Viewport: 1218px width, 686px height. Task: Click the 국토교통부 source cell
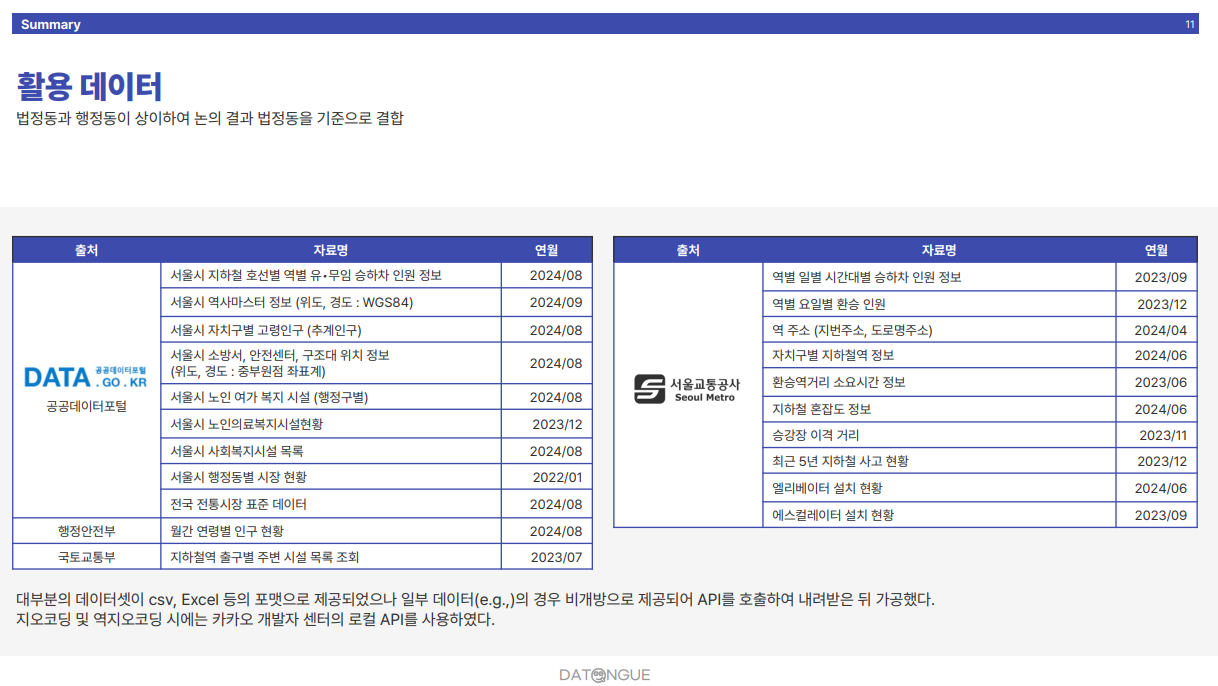[x=86, y=557]
